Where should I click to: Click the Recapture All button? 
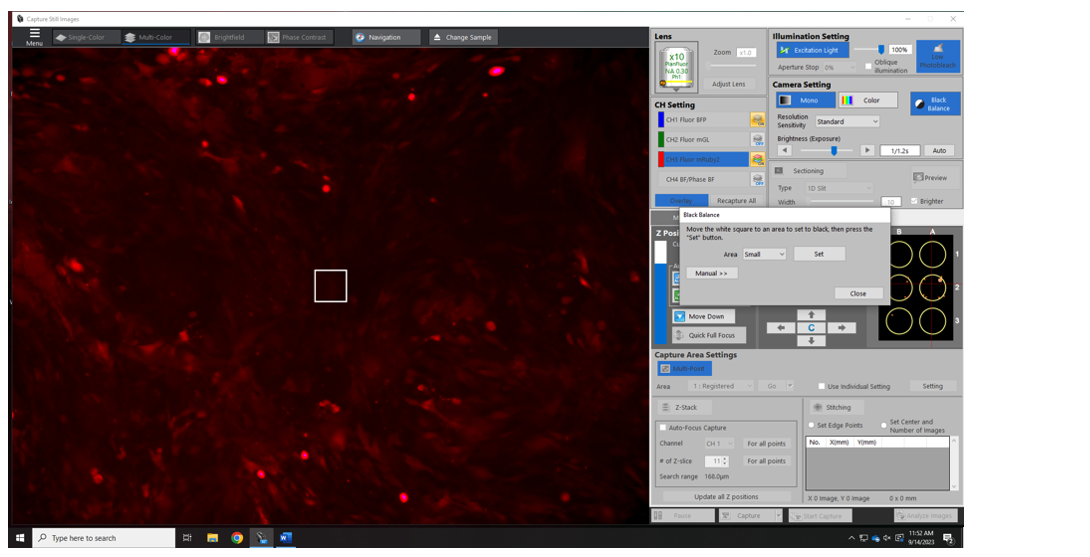(736, 200)
